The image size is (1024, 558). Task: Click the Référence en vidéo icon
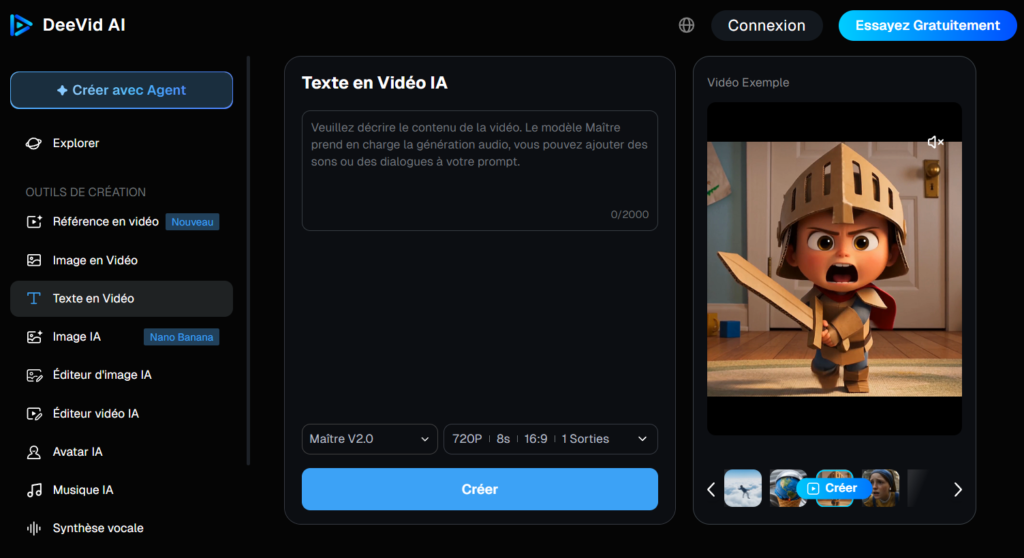tap(33, 222)
